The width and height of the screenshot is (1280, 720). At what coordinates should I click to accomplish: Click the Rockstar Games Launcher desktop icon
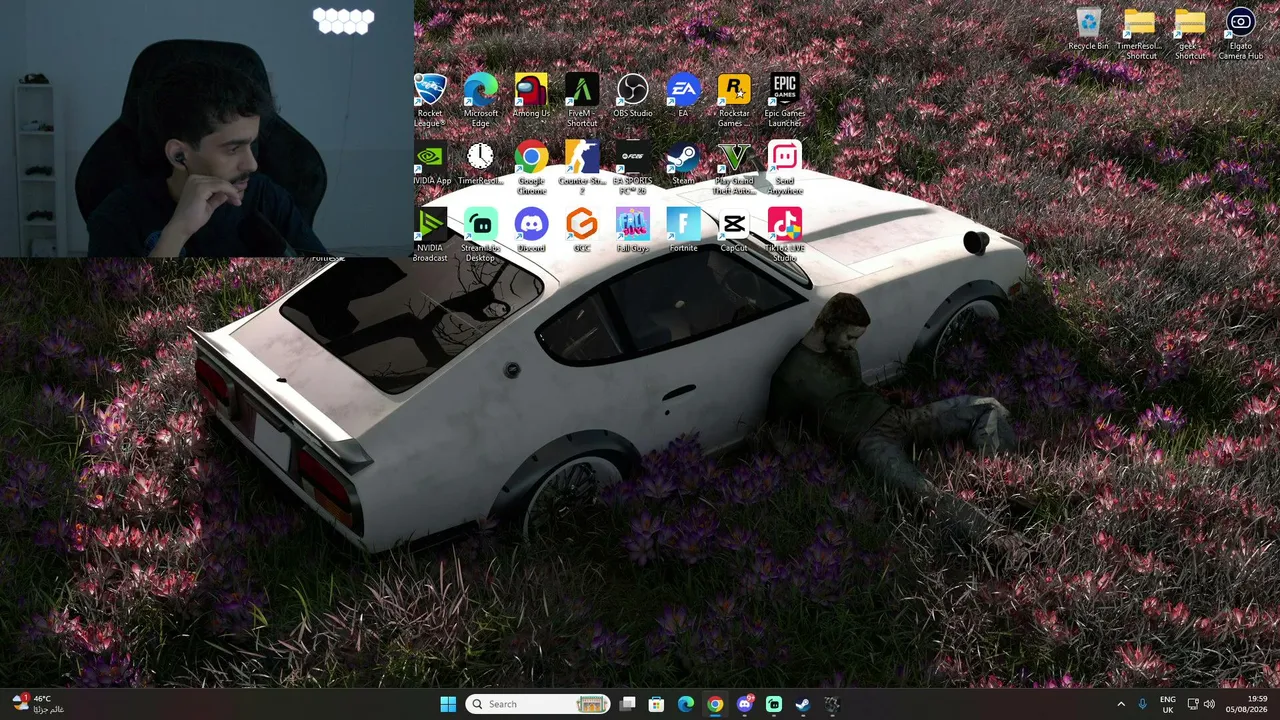click(734, 99)
